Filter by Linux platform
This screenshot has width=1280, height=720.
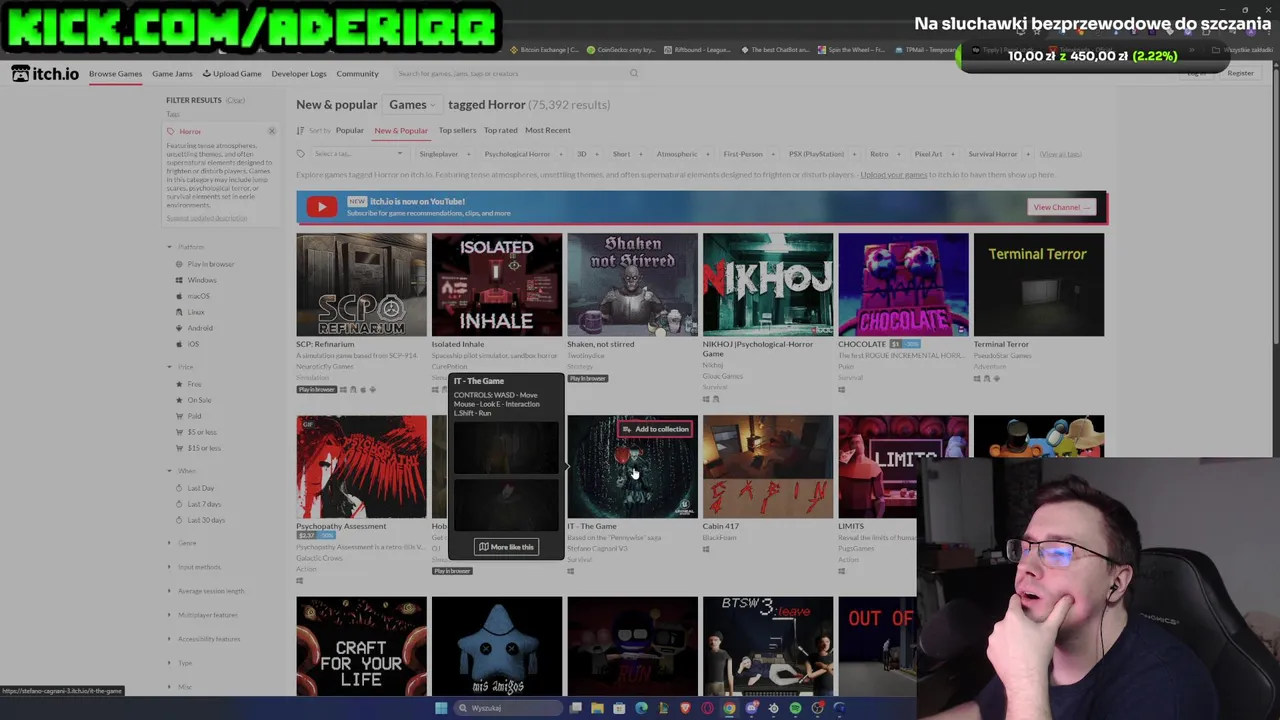[x=190, y=312]
